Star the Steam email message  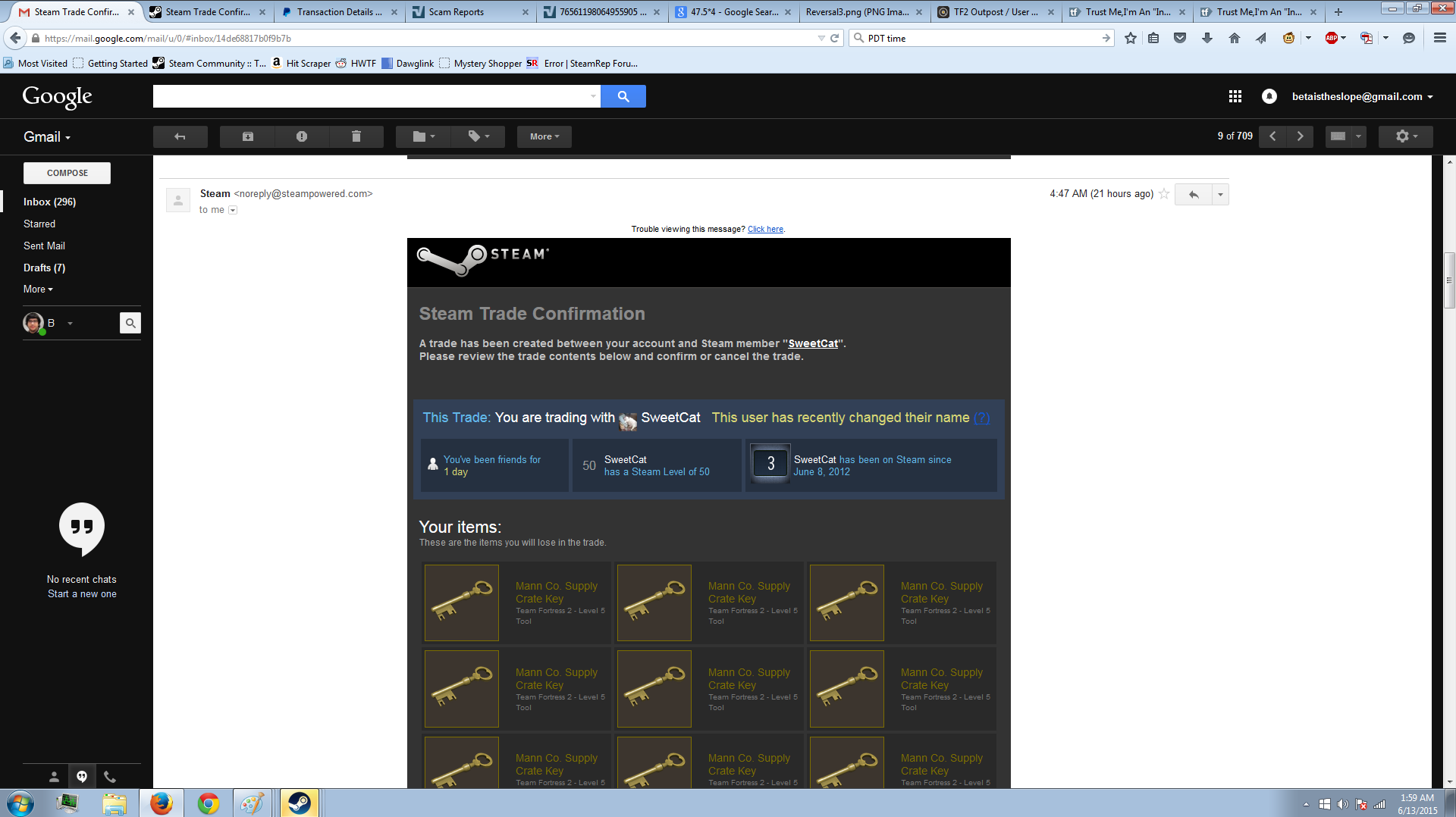(x=1164, y=194)
